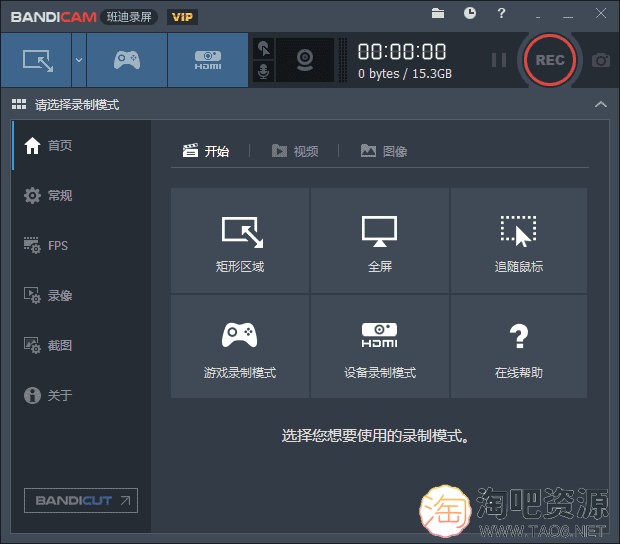620x544 pixels.
Task: Open the 录像 video settings sidebar item
Action: [81, 295]
